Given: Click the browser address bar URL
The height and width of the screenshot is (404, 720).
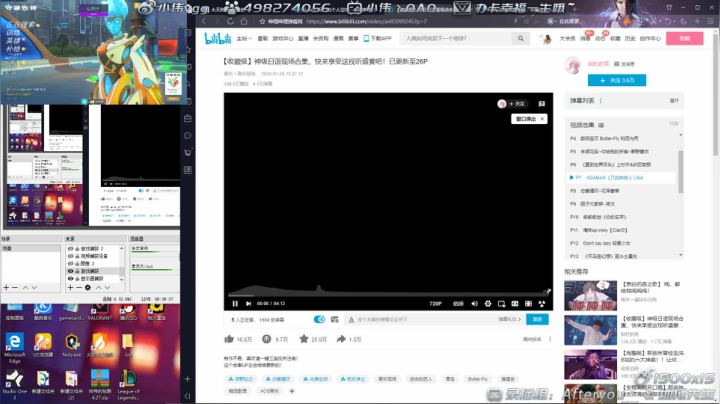Looking at the screenshot, I should pos(366,21).
